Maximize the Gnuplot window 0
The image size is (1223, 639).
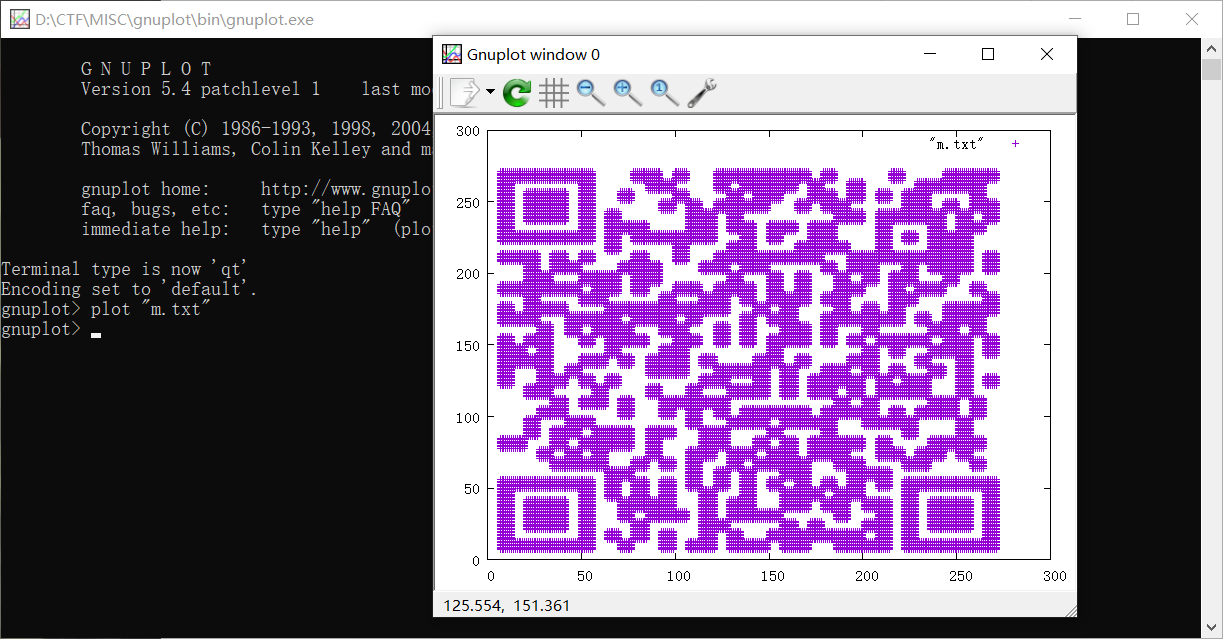pos(988,54)
